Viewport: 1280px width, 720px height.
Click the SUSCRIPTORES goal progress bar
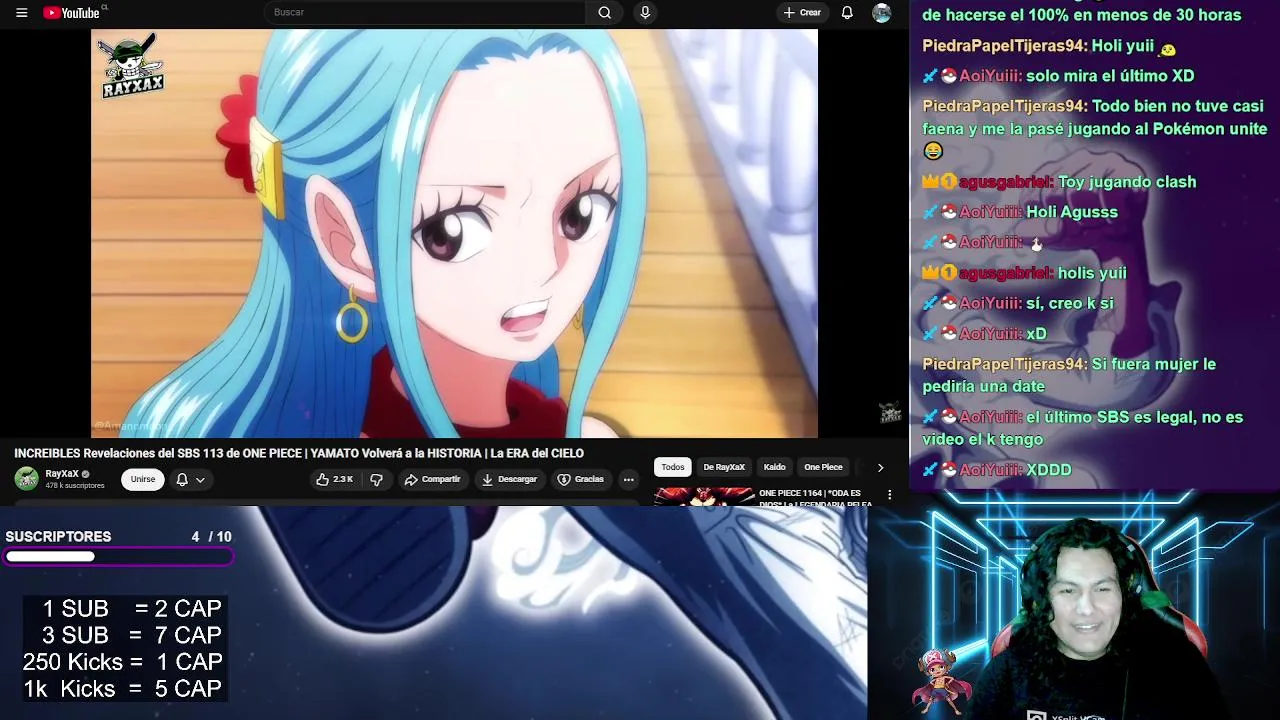pyautogui.click(x=118, y=557)
